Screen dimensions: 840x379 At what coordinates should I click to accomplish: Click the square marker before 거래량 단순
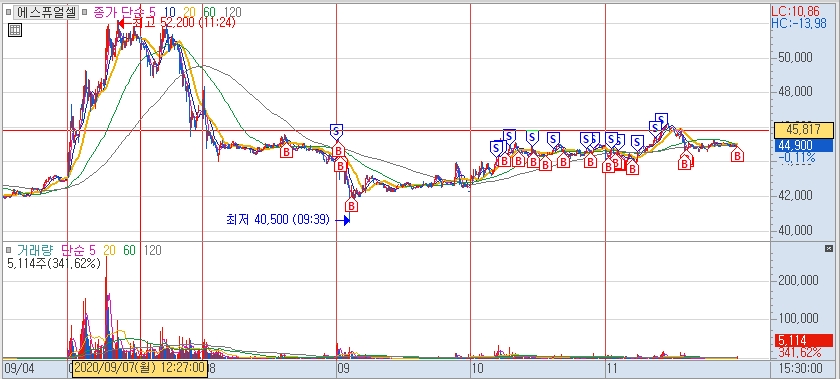[9, 249]
